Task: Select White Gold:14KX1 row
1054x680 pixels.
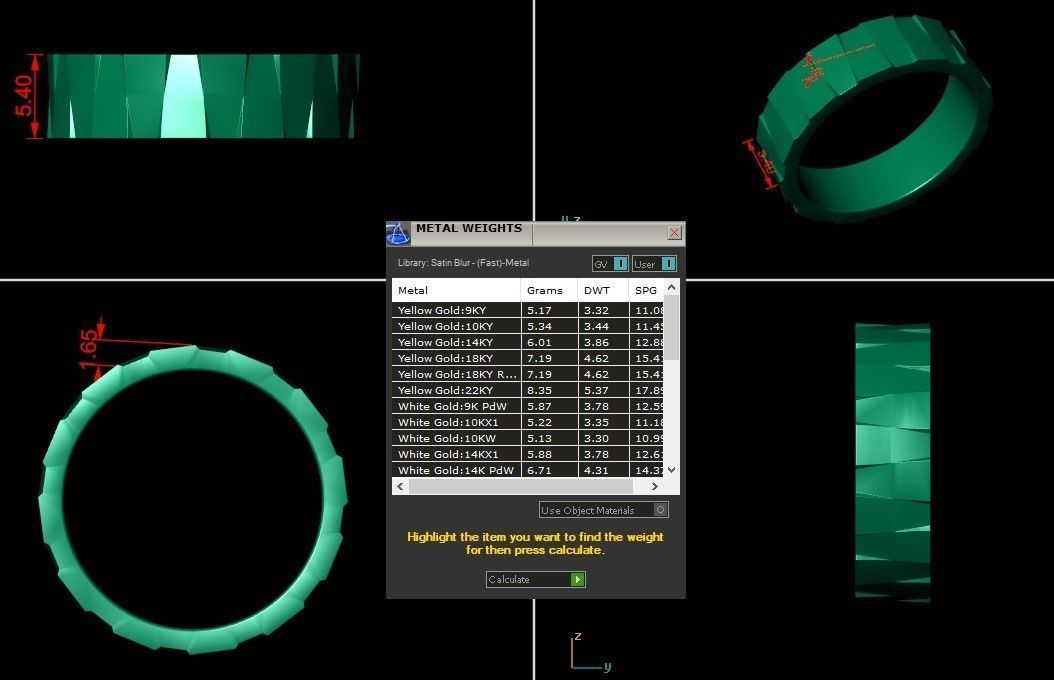Action: pos(528,454)
